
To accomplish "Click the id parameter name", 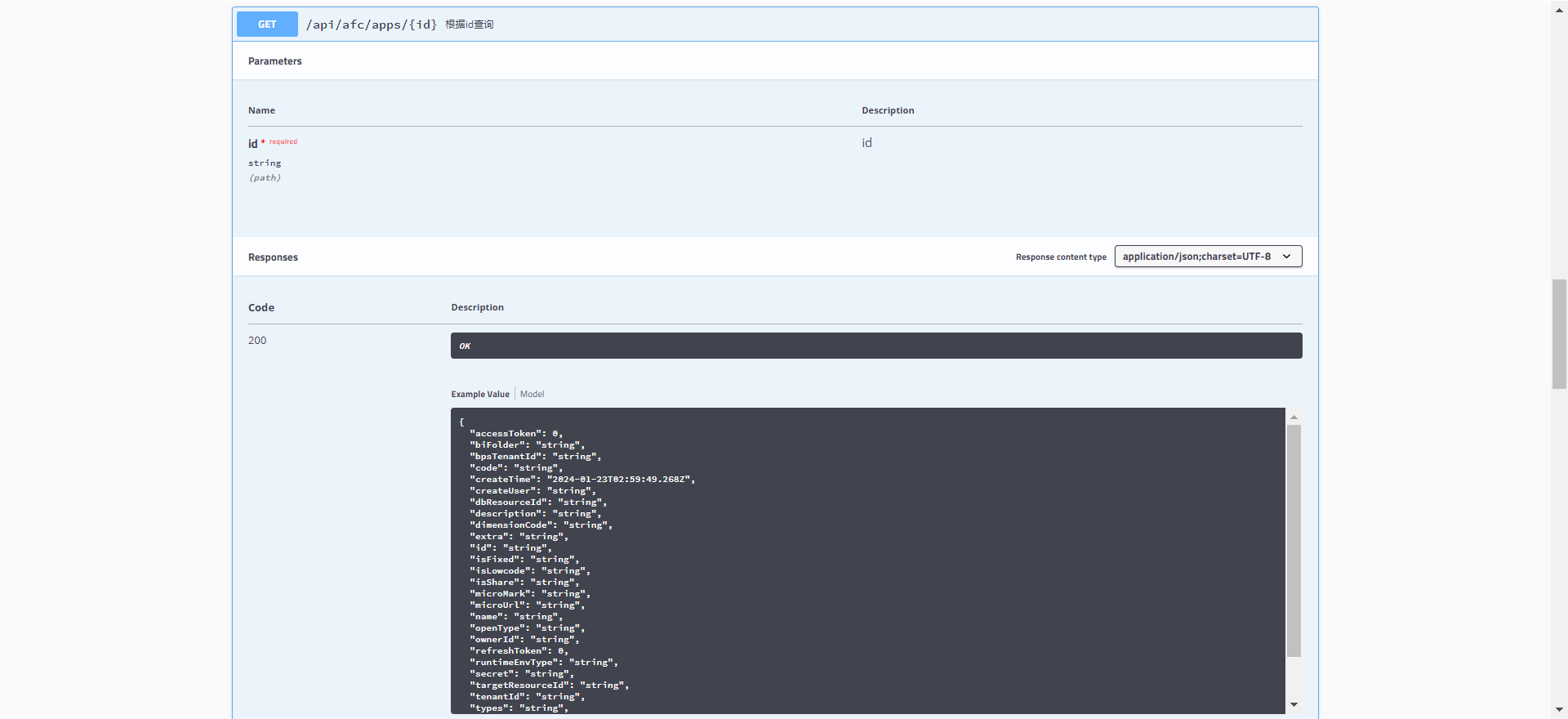I will point(252,144).
